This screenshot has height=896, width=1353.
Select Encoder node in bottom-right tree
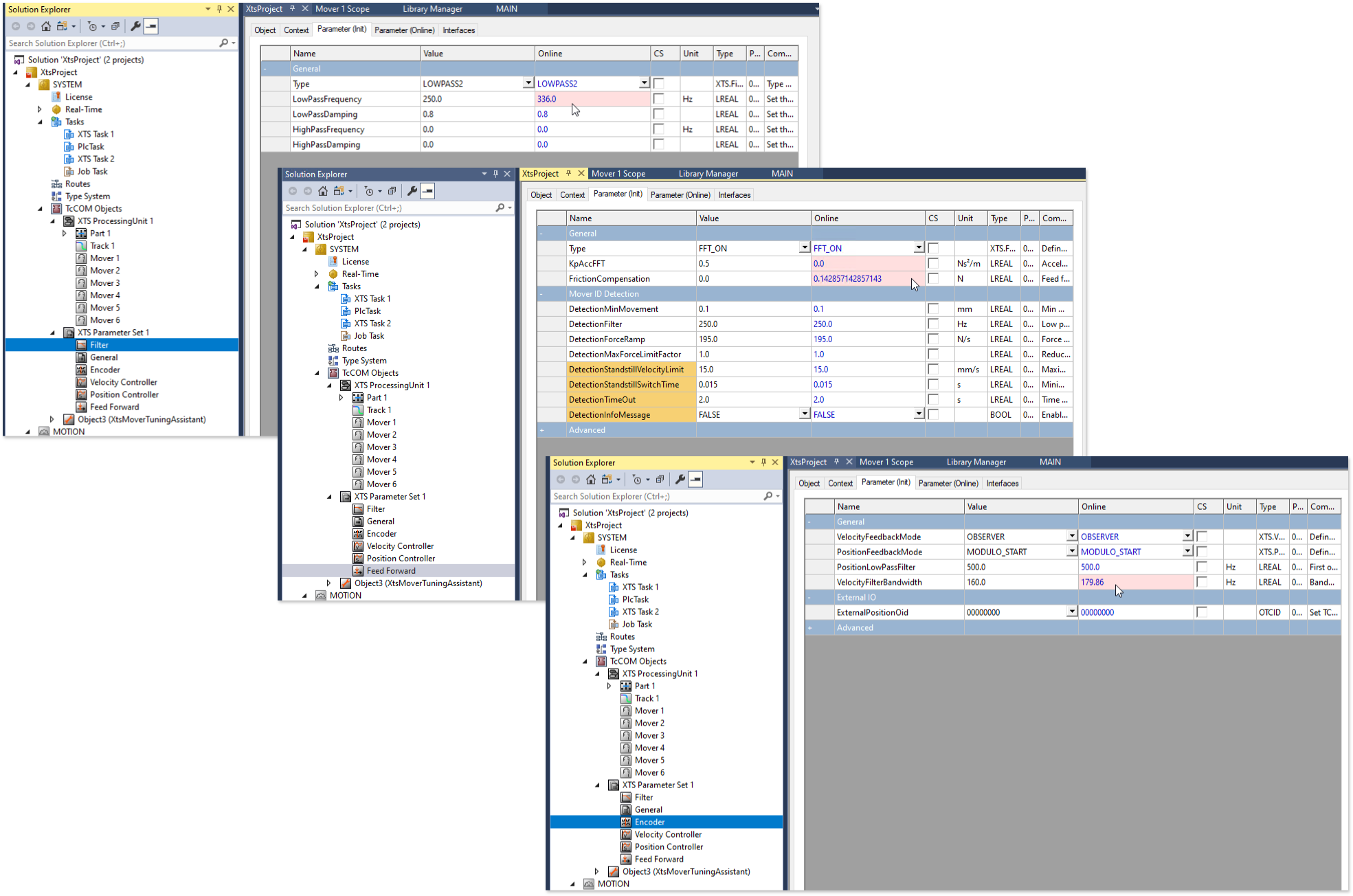(649, 822)
